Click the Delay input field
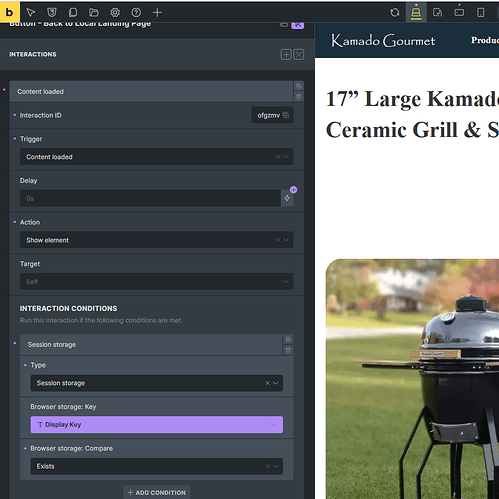The width and height of the screenshot is (499, 499). 150,198
